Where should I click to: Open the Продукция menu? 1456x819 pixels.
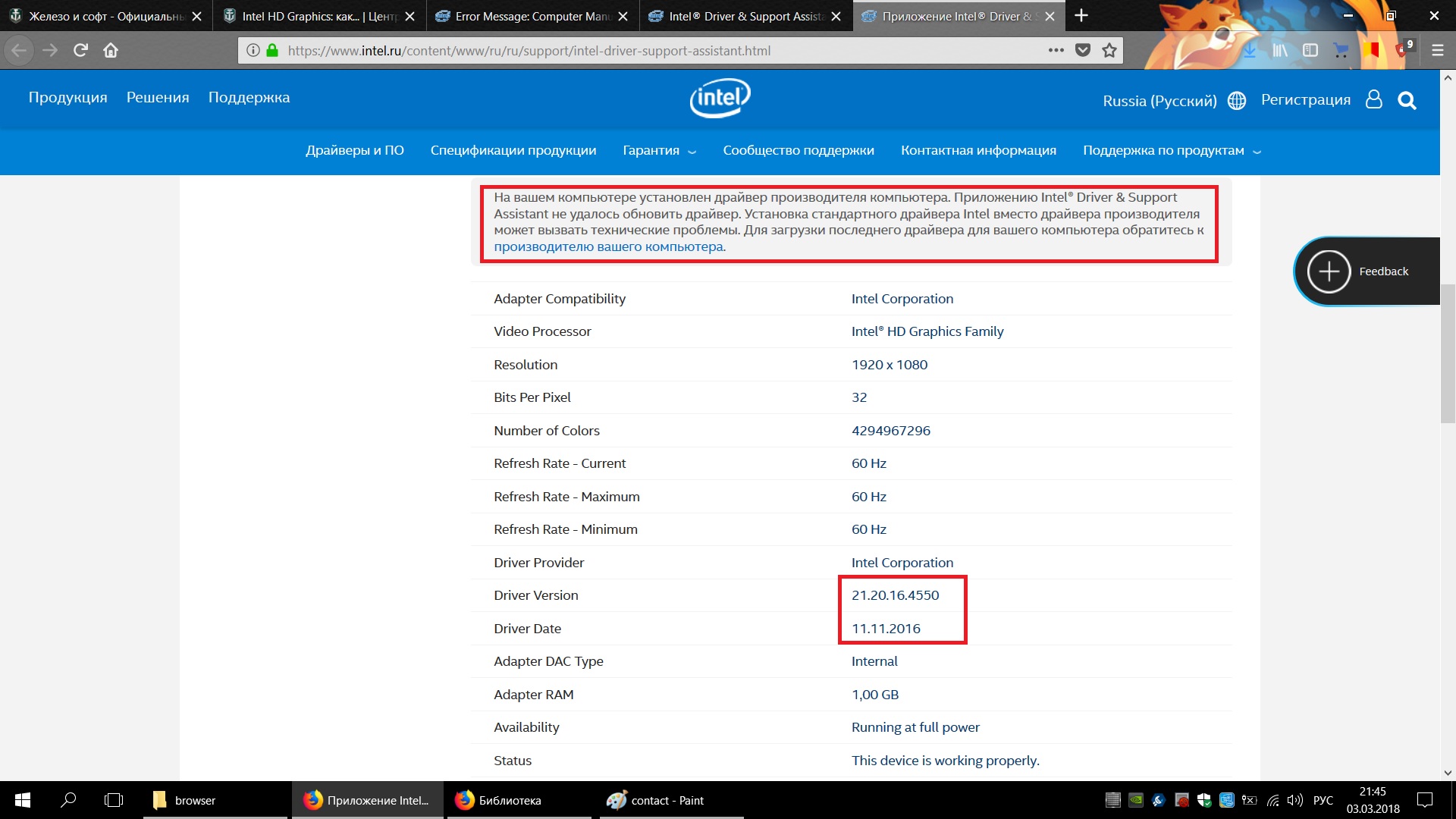point(68,97)
